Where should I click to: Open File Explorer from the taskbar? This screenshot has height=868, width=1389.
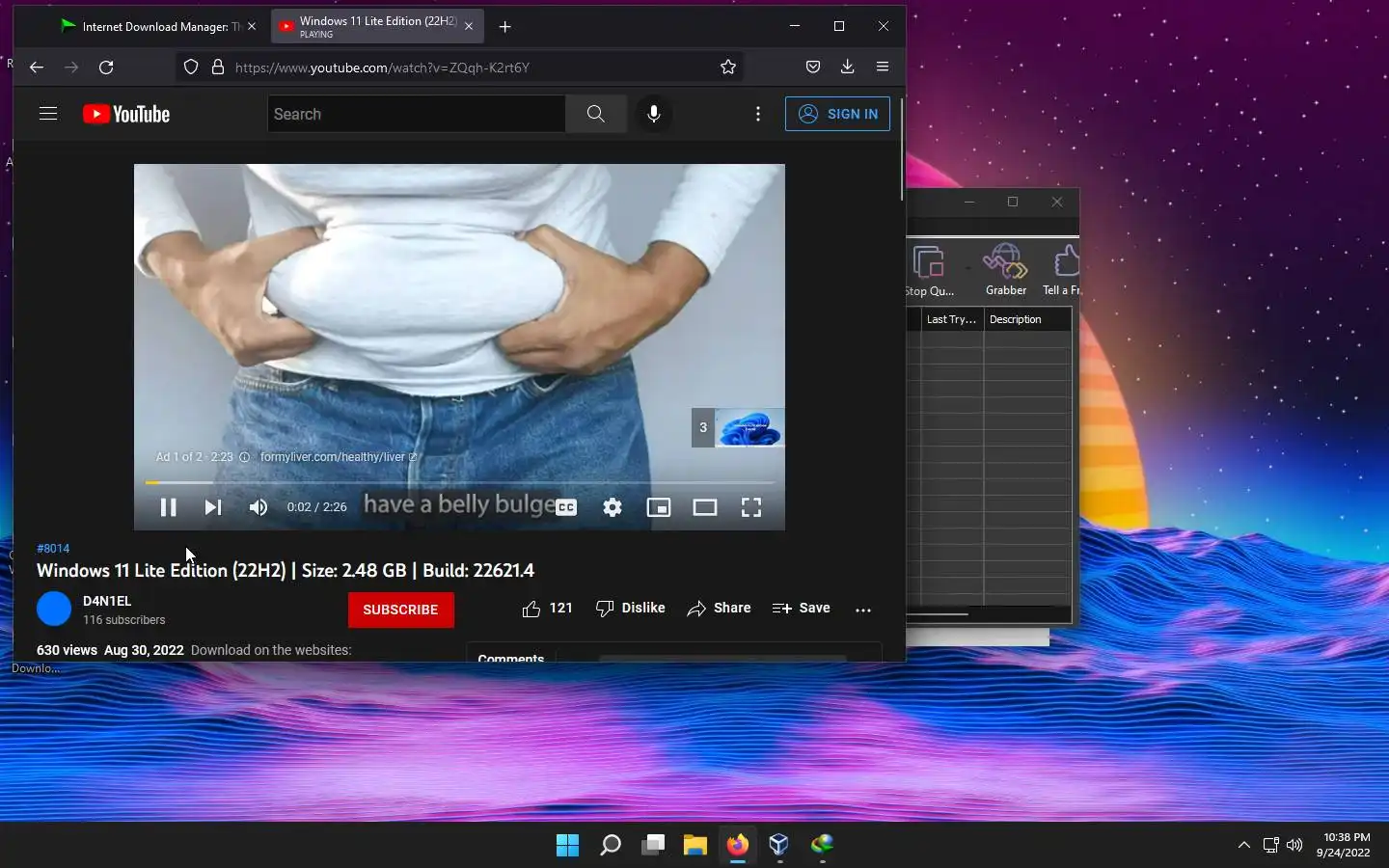(x=695, y=845)
